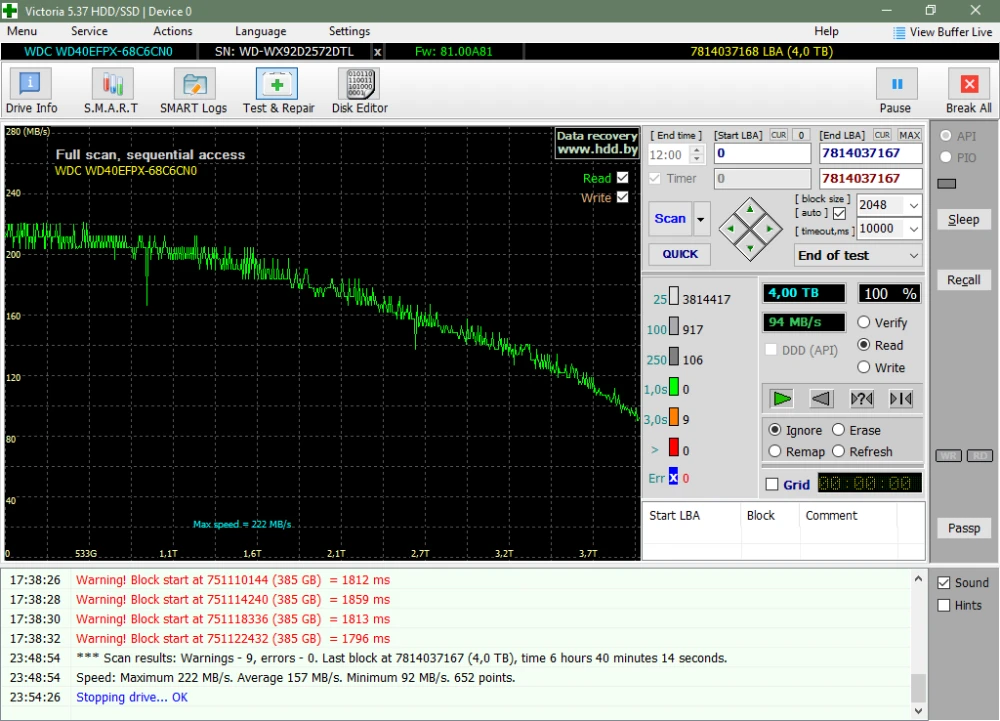Click the Start LBA input field
Image resolution: width=1000 pixels, height=721 pixels.
pos(762,154)
